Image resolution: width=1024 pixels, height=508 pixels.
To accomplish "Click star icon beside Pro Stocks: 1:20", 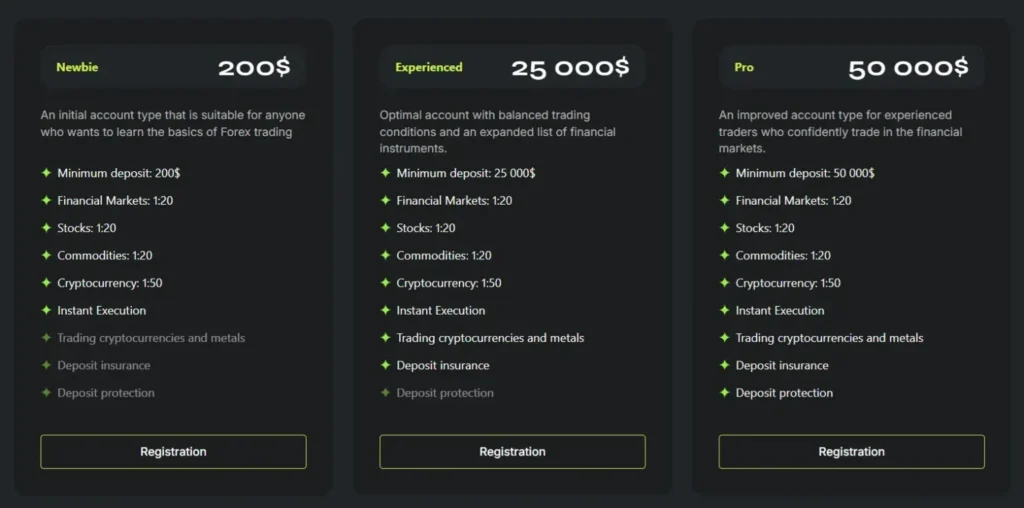I will pos(724,228).
